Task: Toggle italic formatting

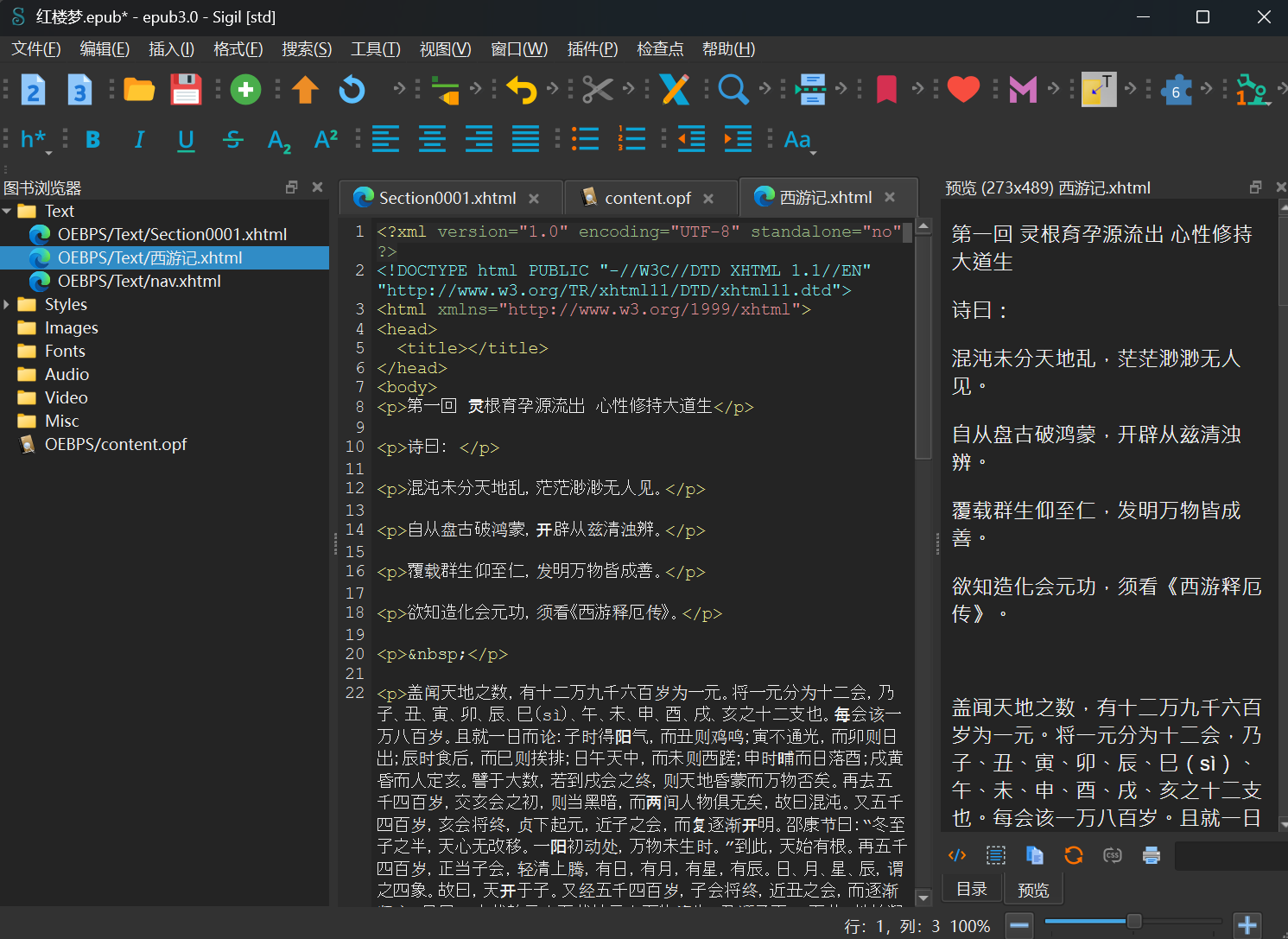Action: coord(139,139)
